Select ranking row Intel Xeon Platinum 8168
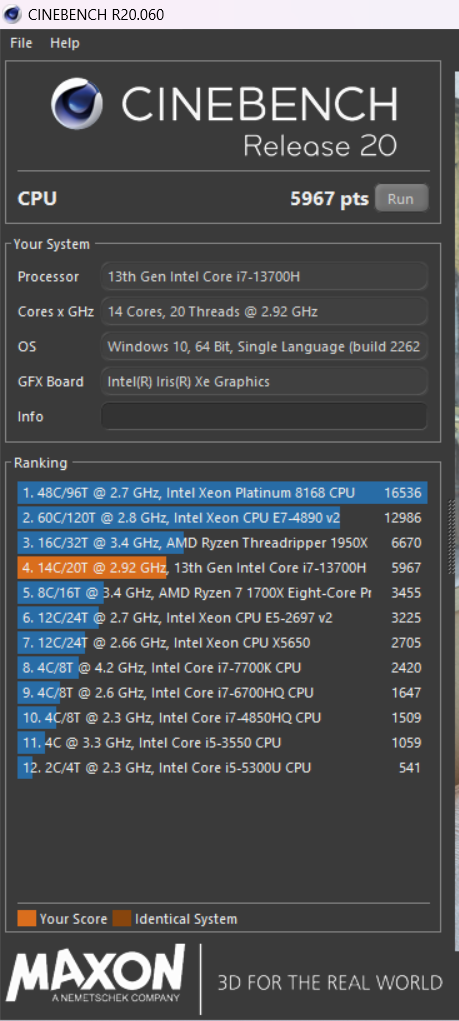 click(222, 493)
